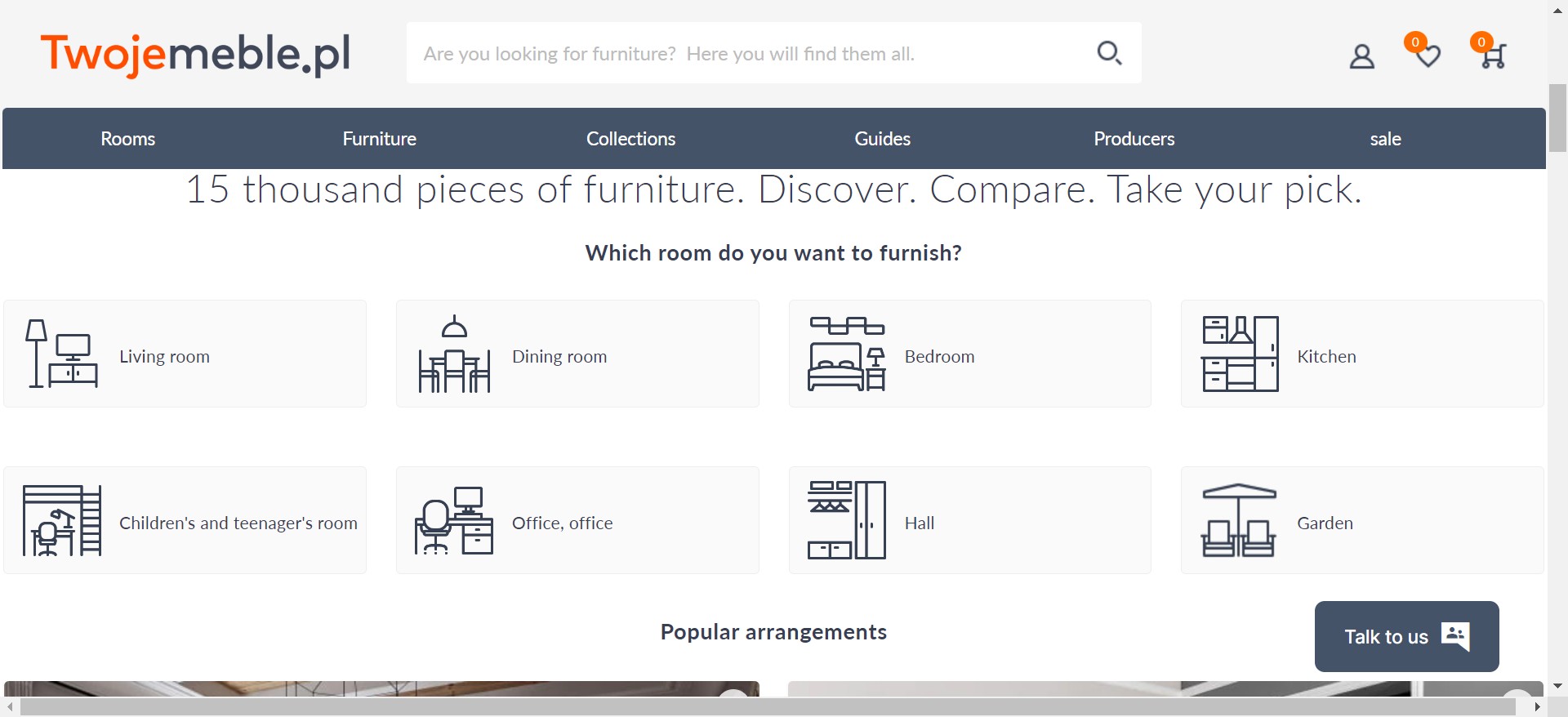
Task: Open the wishlist heart icon
Action: pos(1427,56)
